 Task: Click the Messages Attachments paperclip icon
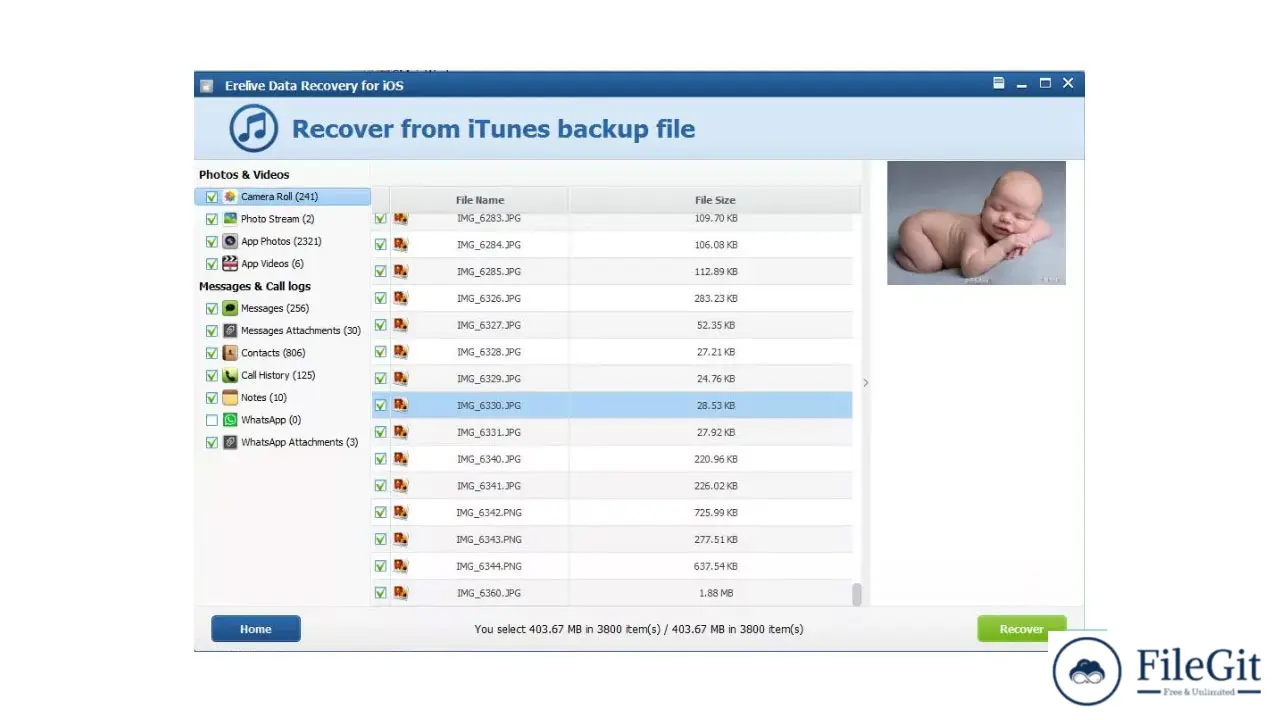(x=230, y=331)
